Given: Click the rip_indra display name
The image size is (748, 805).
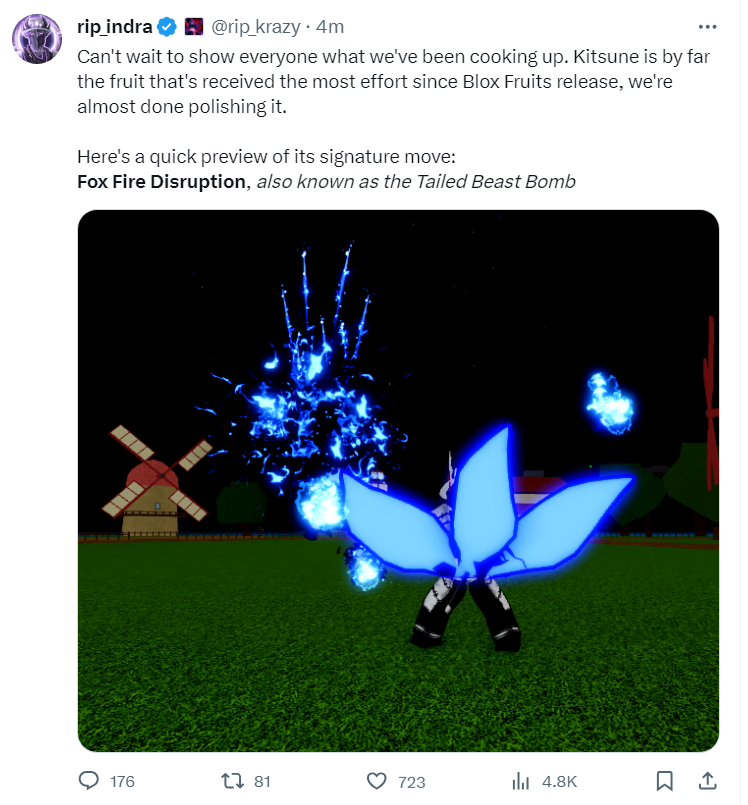Looking at the screenshot, I should [115, 27].
